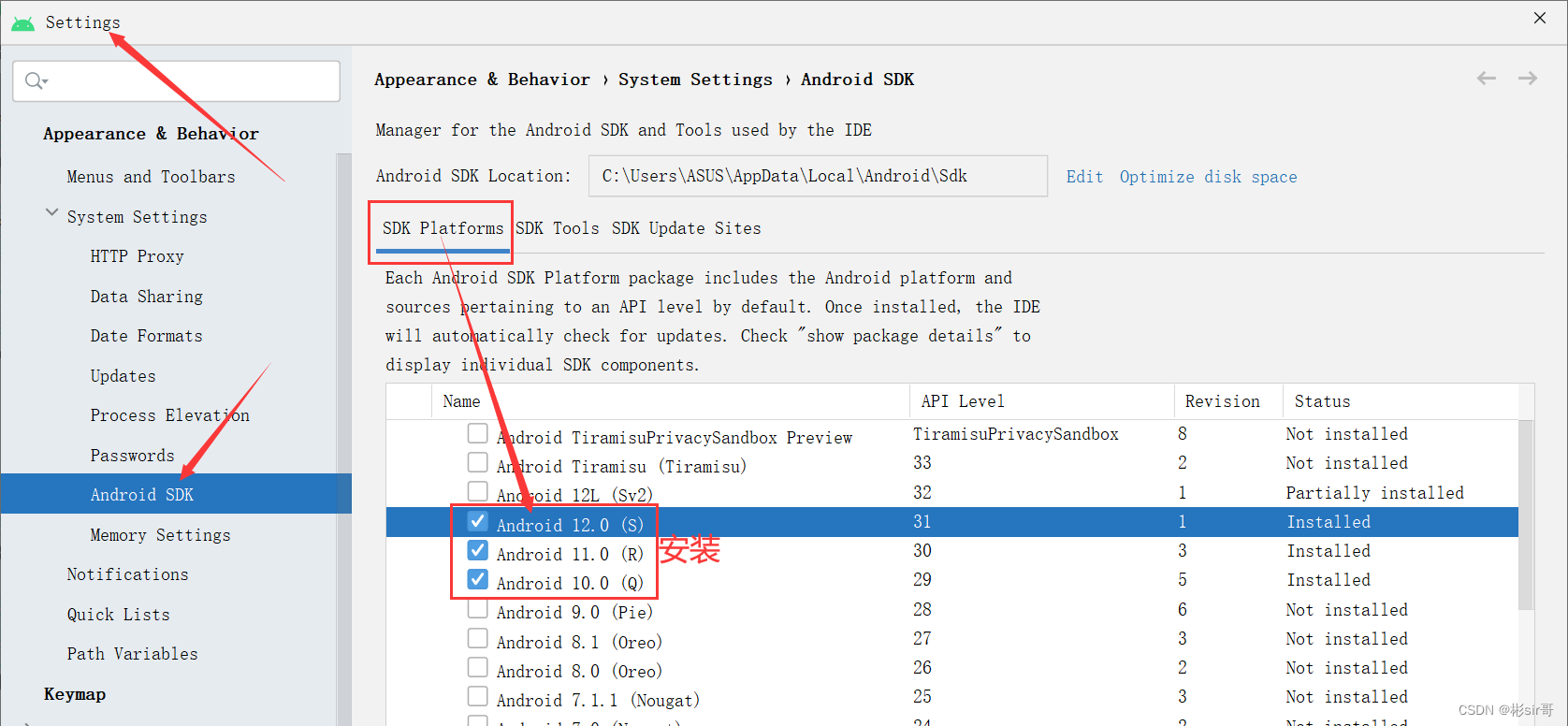Go back using the left arrow icon

tap(1486, 79)
